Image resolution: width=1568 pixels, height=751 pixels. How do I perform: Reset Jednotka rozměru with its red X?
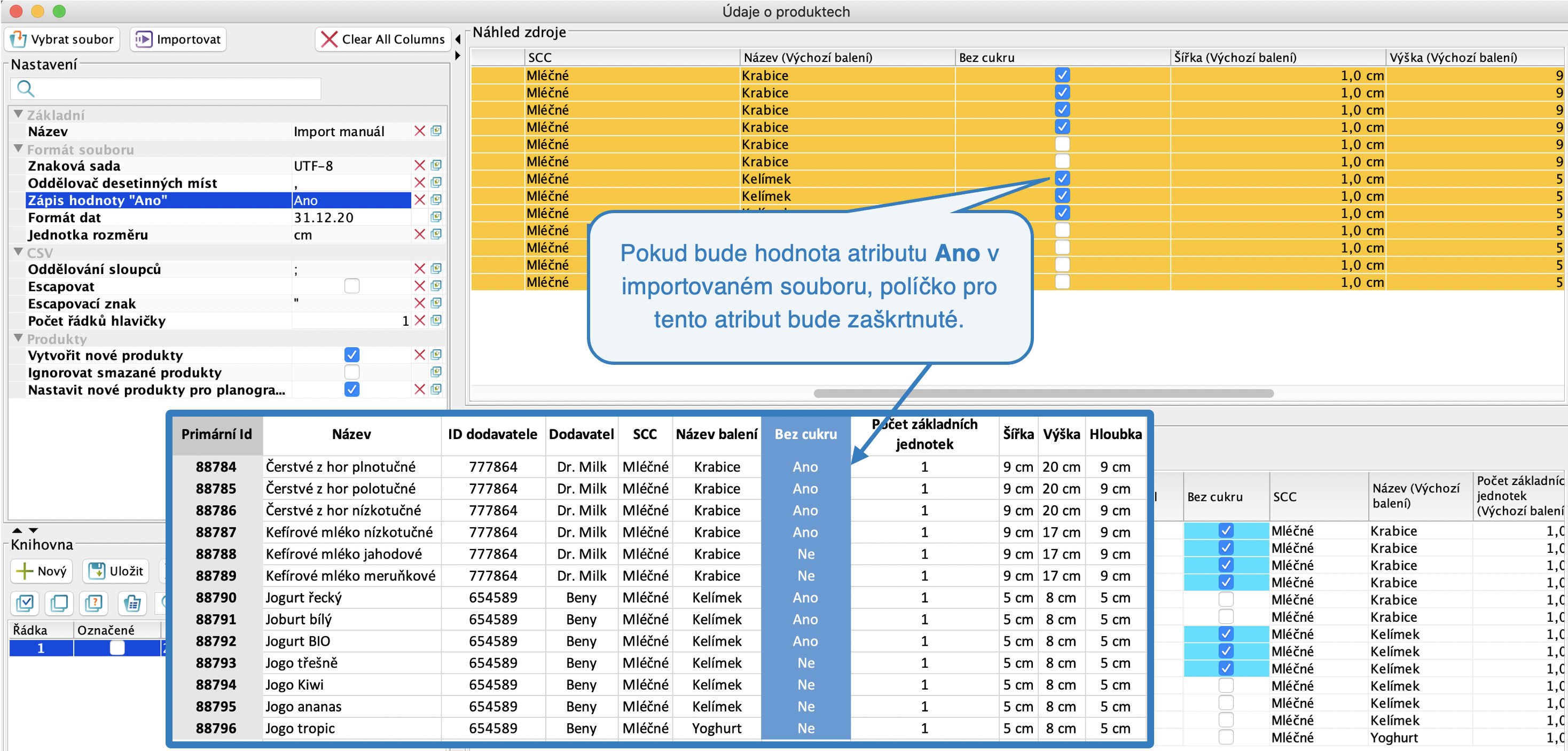pyautogui.click(x=419, y=234)
